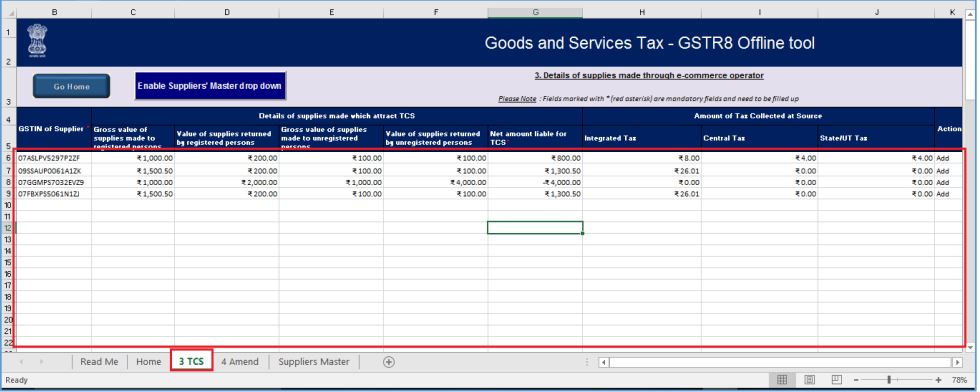Click the national emblem logo
The height and width of the screenshot is (392, 980).
click(37, 41)
